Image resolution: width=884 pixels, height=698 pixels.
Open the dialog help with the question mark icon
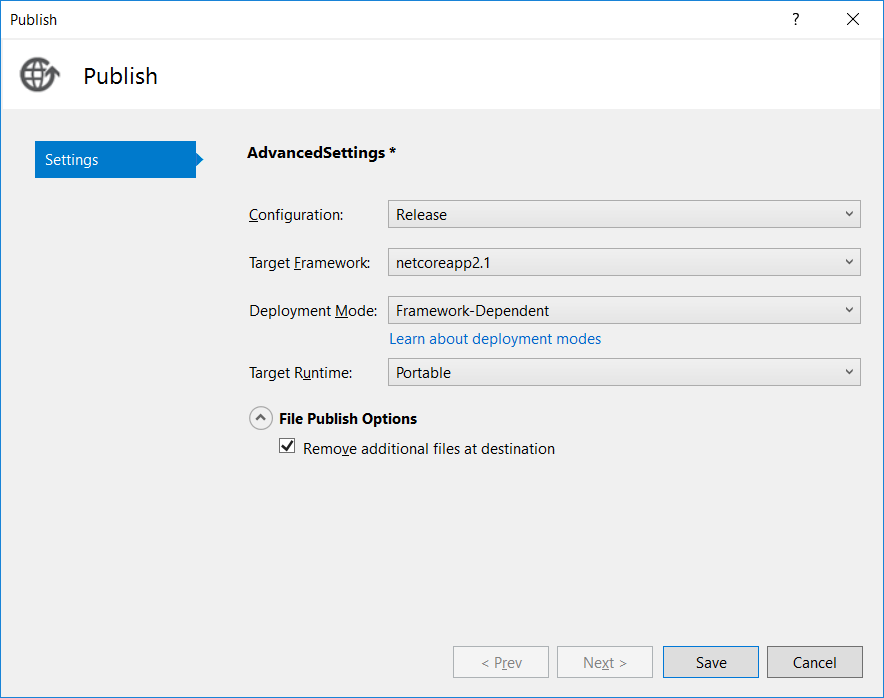coord(795,19)
